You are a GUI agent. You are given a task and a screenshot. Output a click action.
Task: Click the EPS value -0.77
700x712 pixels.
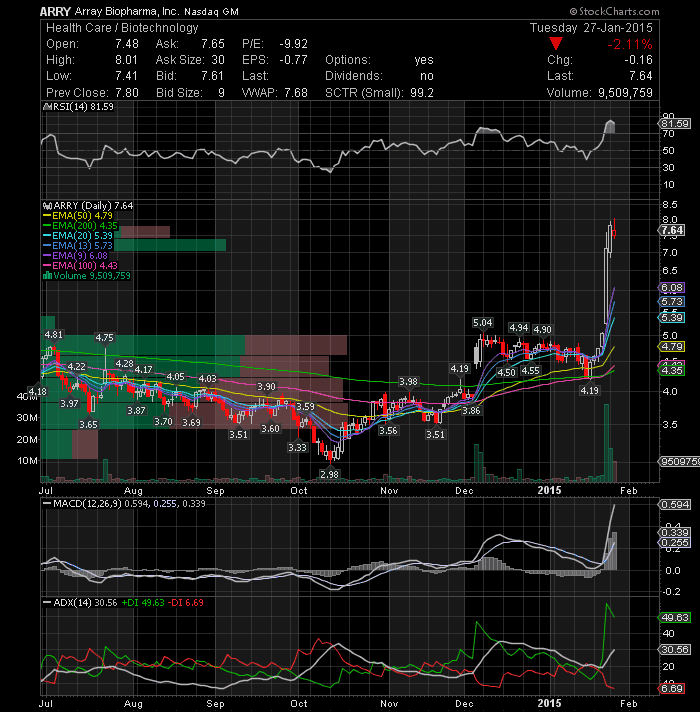pos(293,60)
